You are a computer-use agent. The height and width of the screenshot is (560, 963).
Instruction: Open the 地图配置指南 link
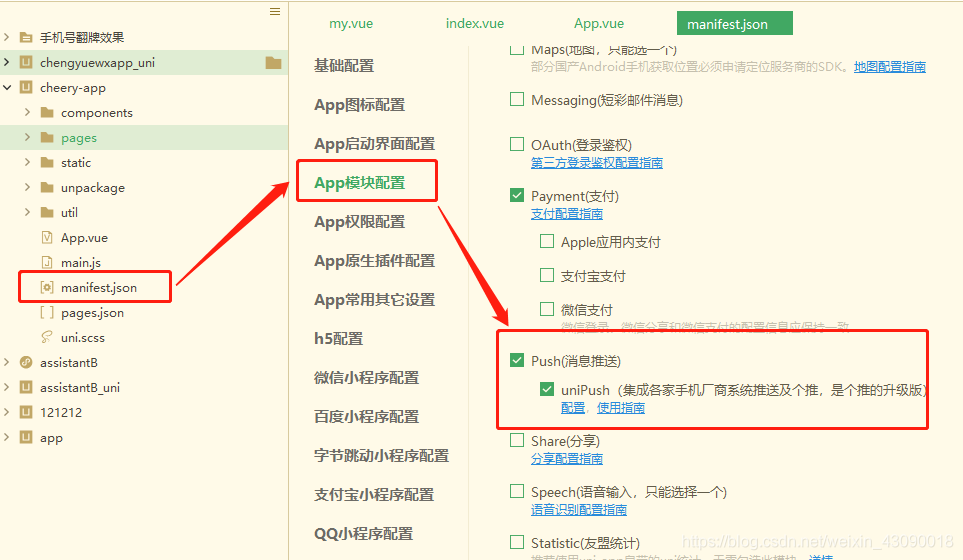click(889, 66)
